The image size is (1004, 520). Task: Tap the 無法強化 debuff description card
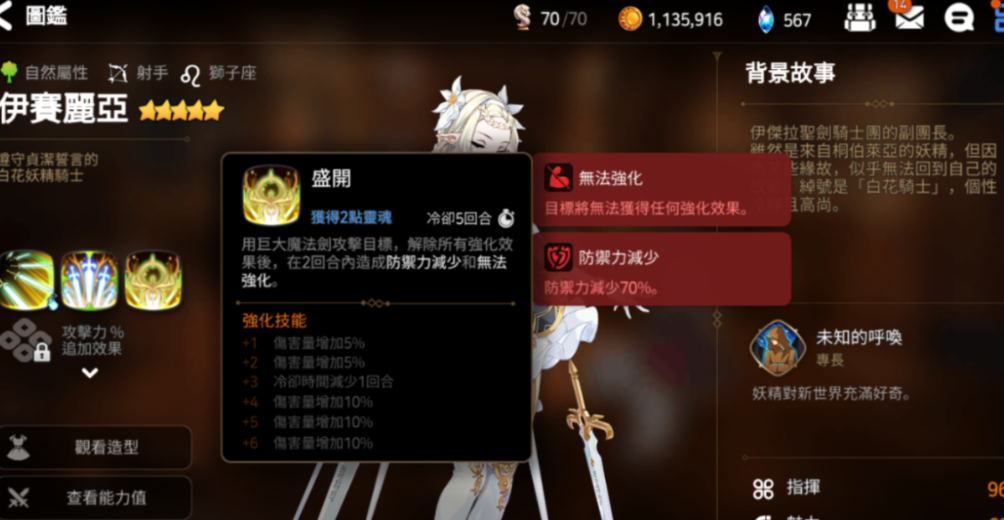tap(661, 190)
